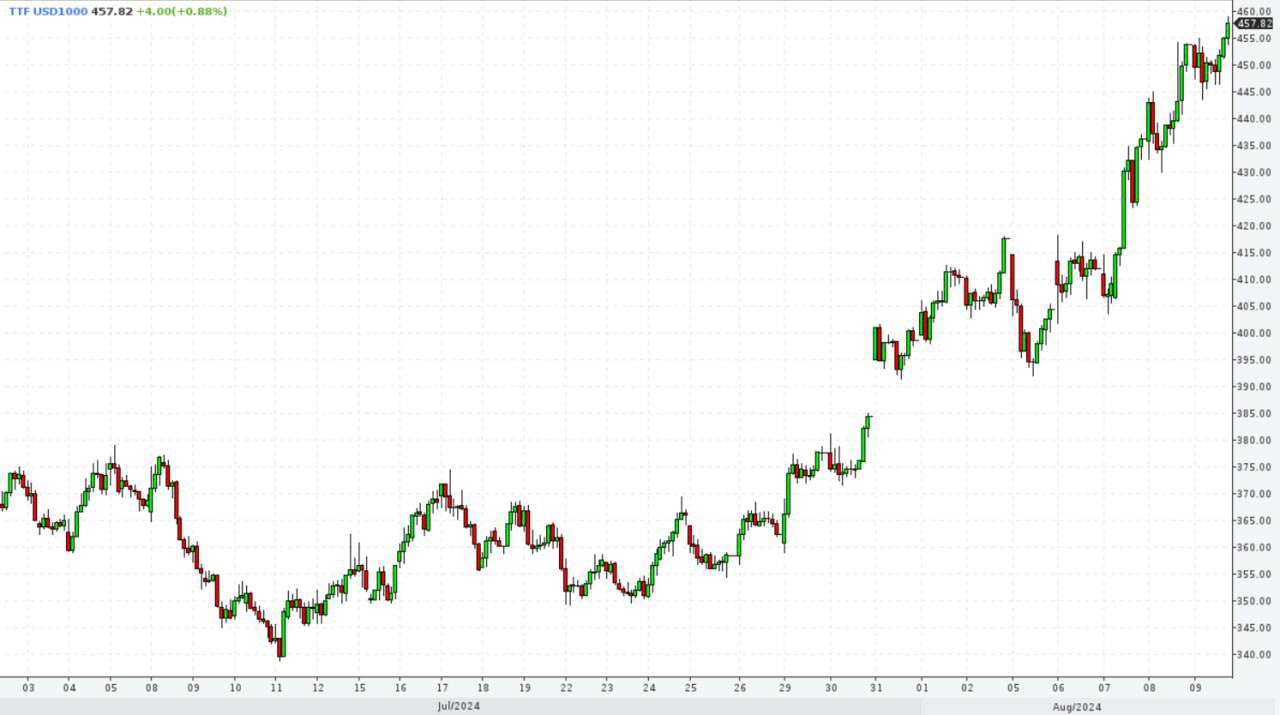
Task: Click the 425.00 price axis label
Action: coord(1256,199)
